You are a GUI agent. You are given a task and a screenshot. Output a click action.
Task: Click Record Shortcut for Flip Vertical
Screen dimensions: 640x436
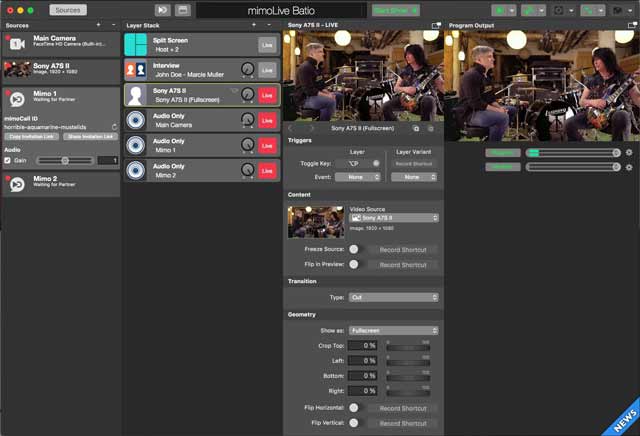(x=403, y=423)
